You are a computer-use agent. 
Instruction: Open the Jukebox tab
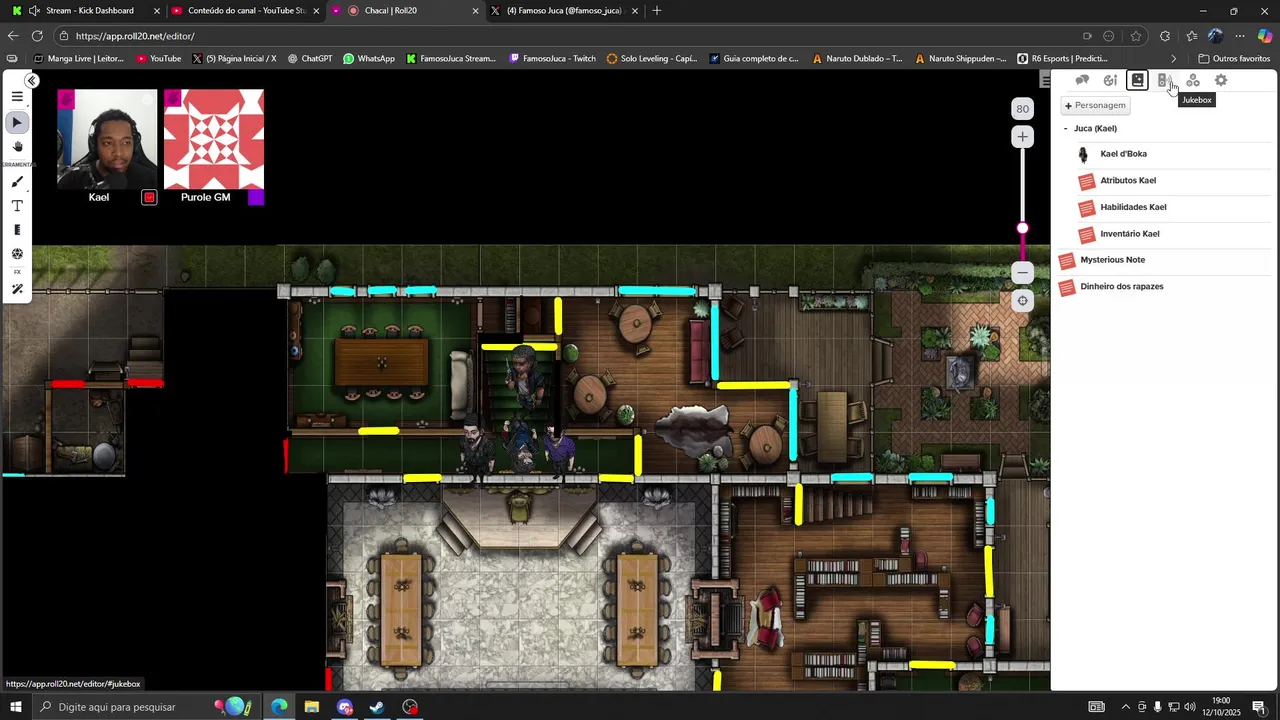pos(1165,80)
